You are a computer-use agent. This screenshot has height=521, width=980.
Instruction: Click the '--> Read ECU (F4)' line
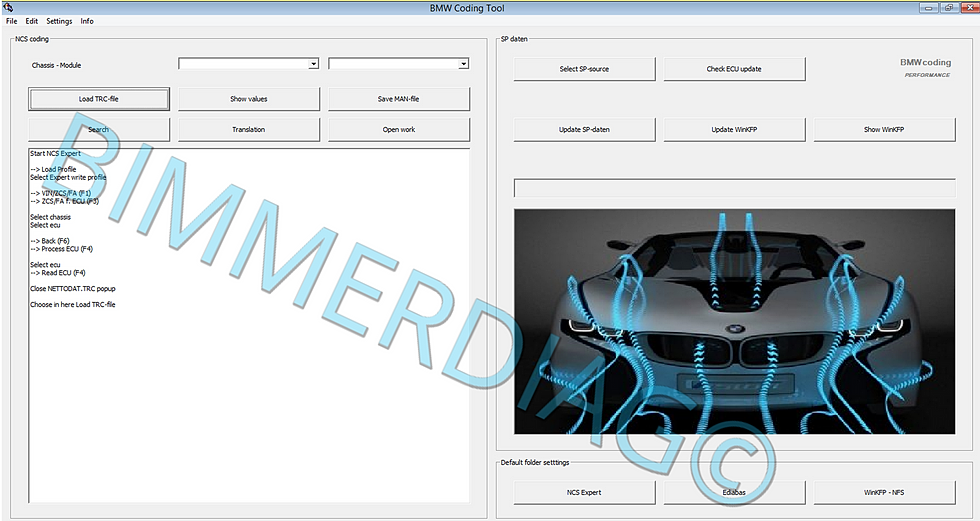58,273
